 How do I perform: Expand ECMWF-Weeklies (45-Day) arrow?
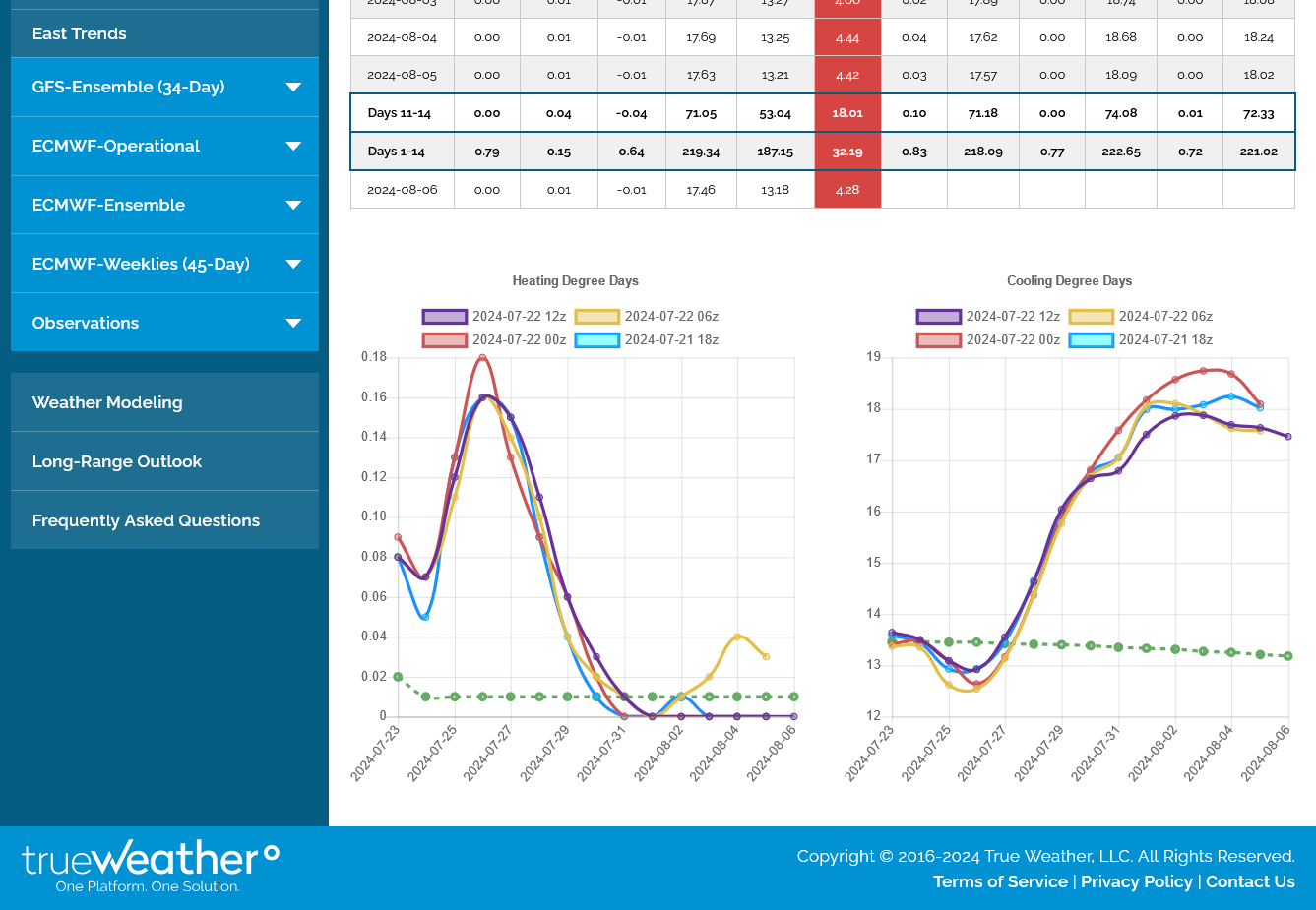coord(292,265)
